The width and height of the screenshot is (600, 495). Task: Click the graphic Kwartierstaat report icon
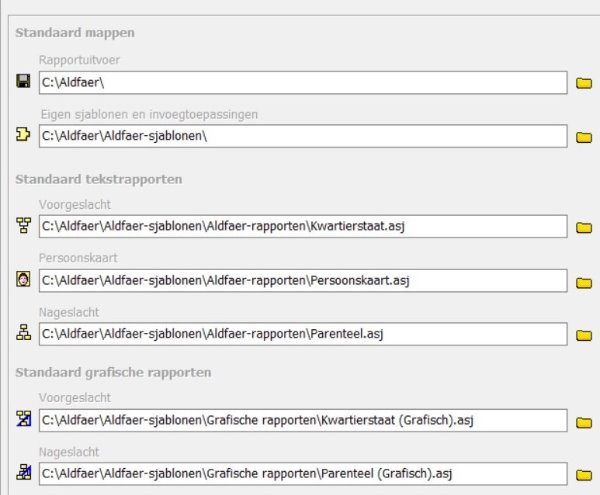23,419
